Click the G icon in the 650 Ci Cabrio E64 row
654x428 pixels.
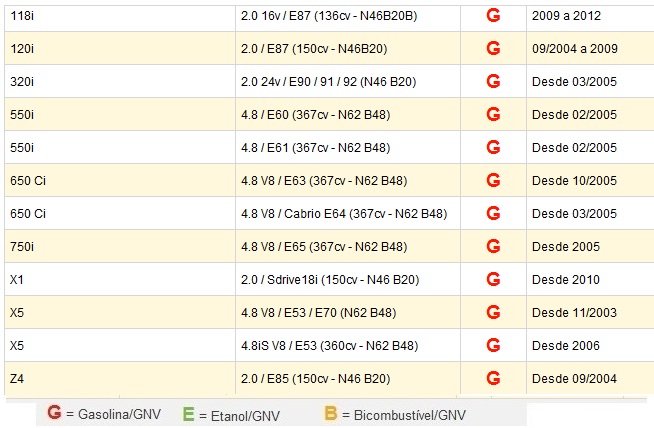[x=493, y=213]
